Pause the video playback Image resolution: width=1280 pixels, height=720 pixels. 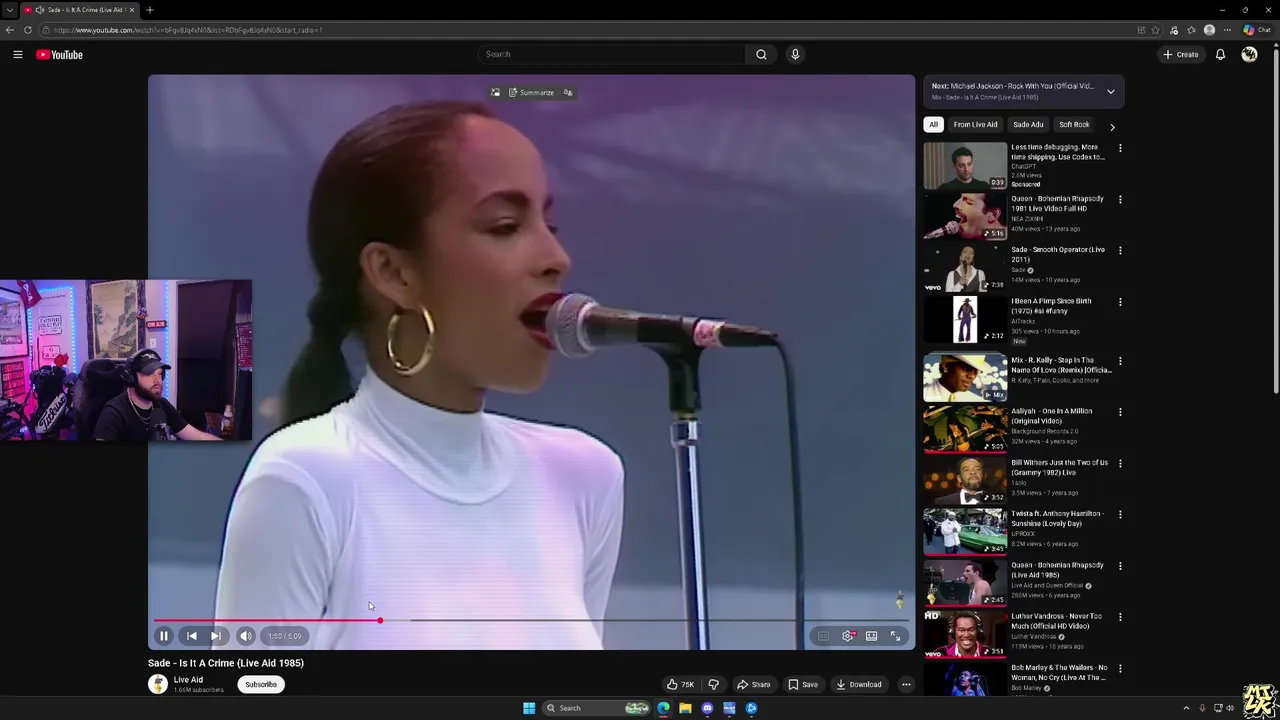click(x=164, y=636)
